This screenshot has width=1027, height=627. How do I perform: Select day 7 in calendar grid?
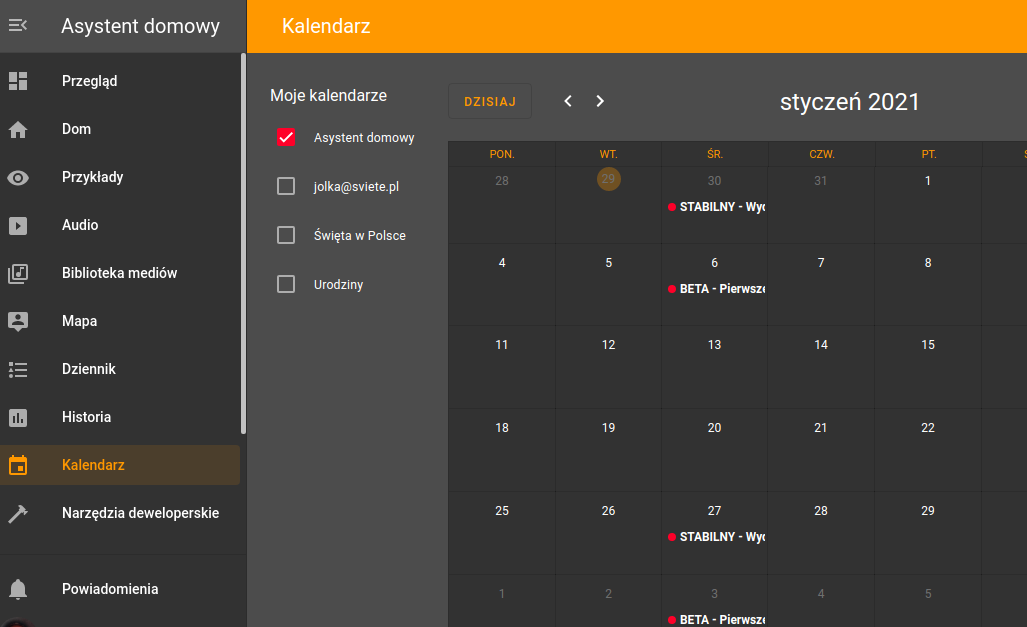pos(821,263)
